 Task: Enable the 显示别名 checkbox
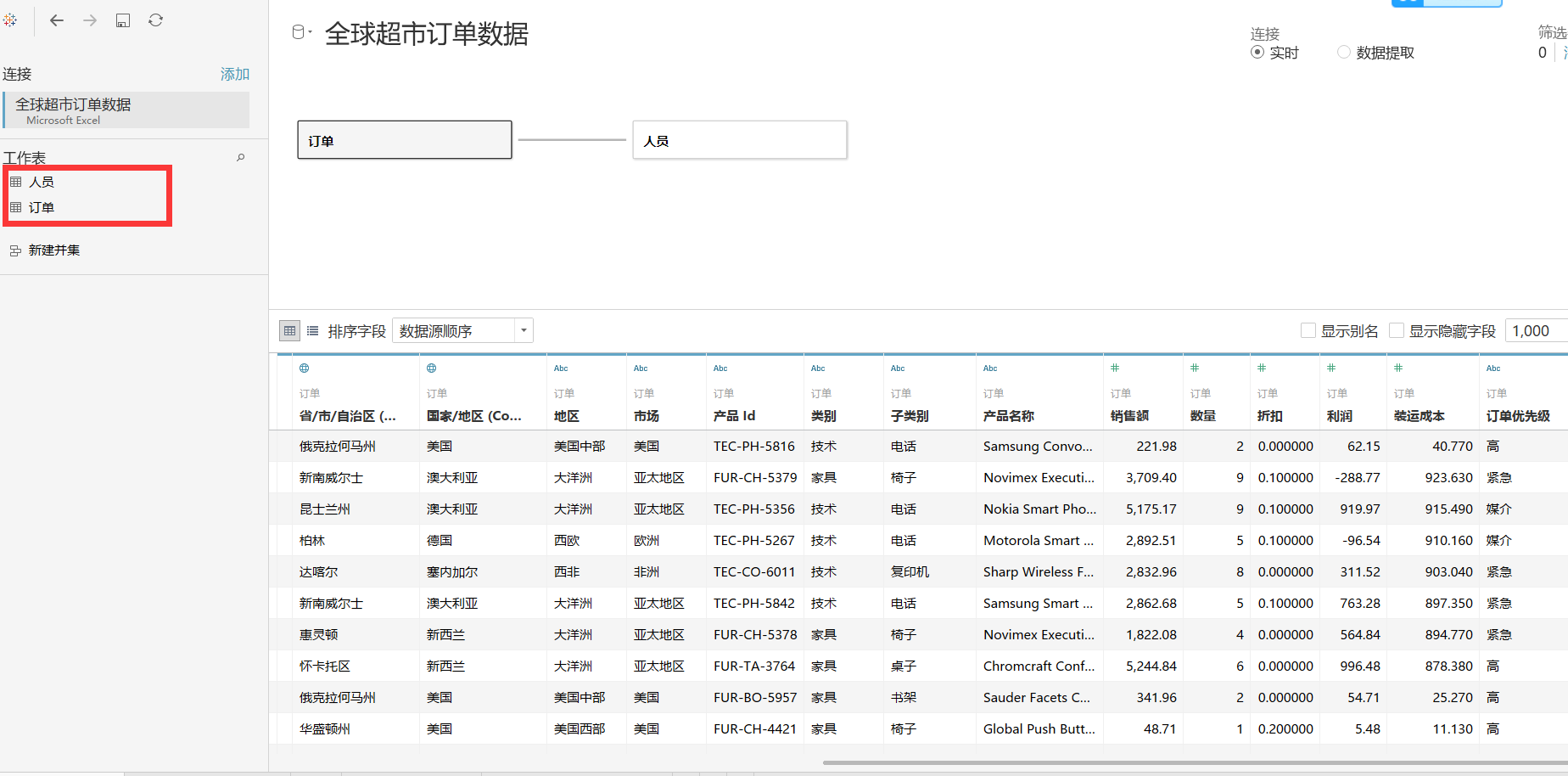[x=1308, y=330]
